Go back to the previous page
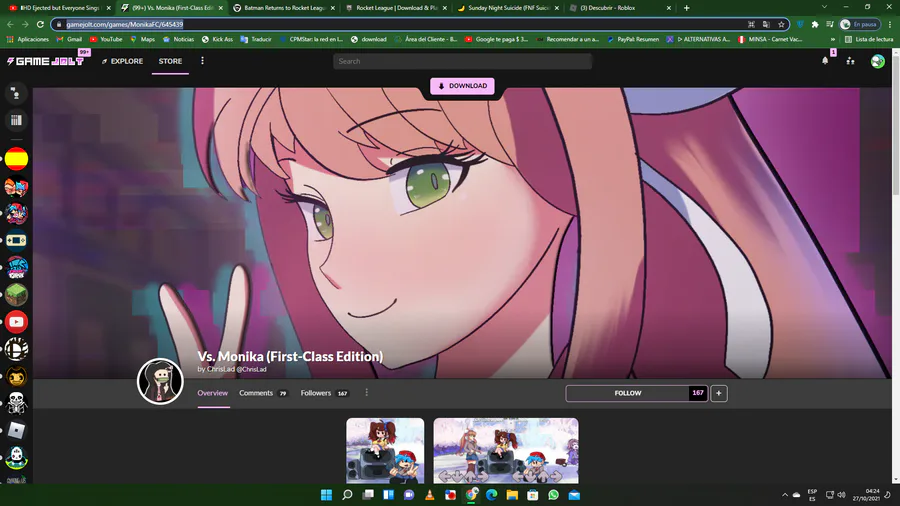The width and height of the screenshot is (900, 506). click(10, 24)
